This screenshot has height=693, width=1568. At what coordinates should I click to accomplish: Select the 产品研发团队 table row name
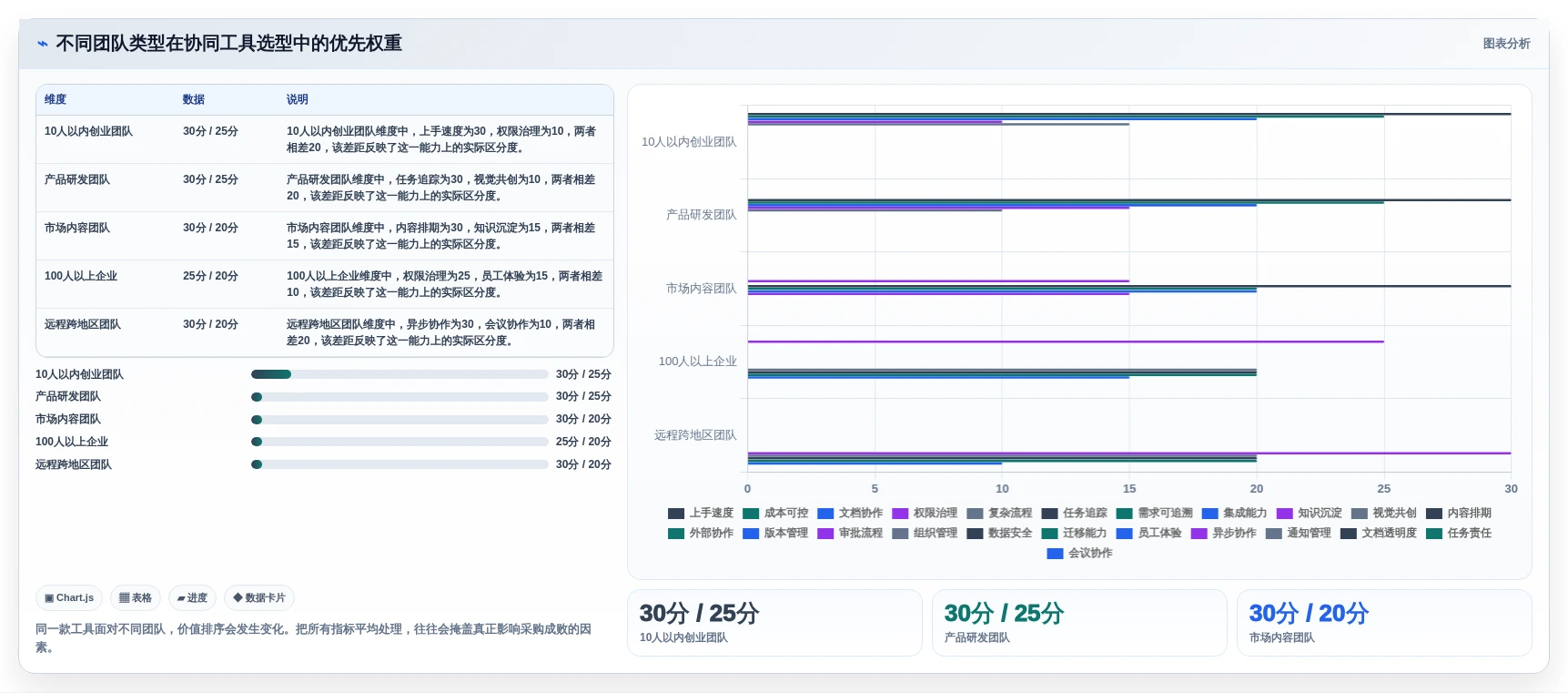77,179
